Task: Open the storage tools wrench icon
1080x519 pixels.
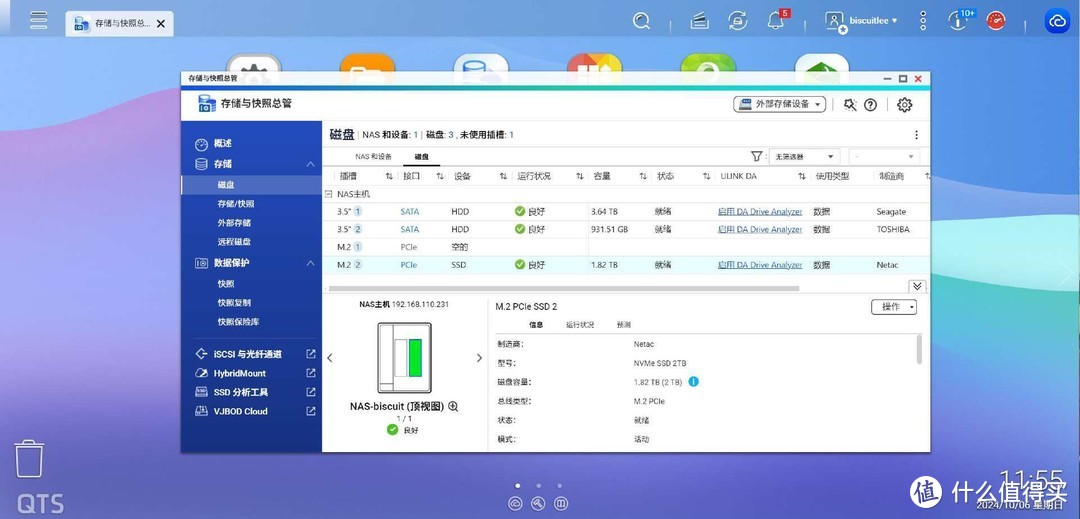Action: 851,105
